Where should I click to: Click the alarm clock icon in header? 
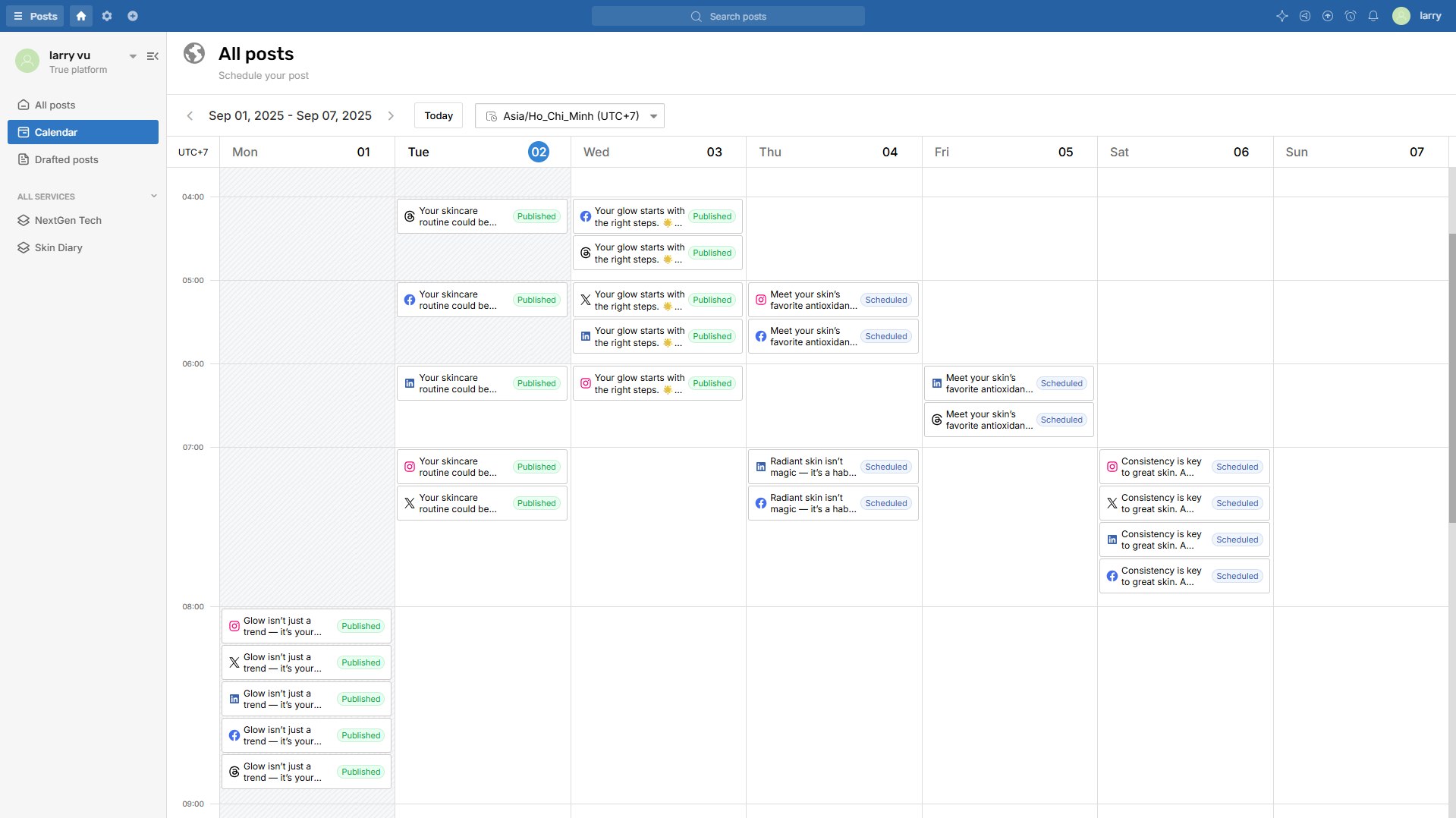coord(1350,16)
